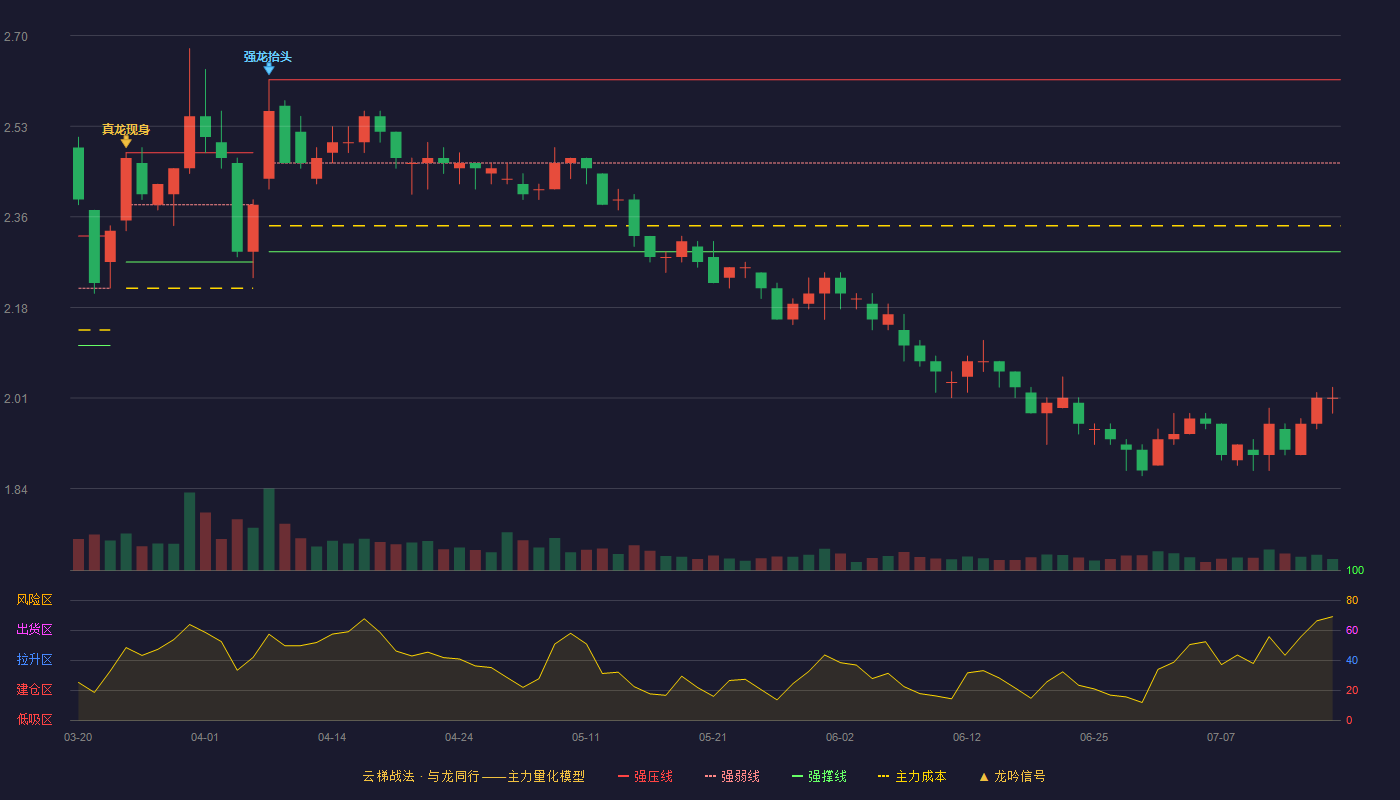
Task: Click the 2.01 price axis label
Action: 16,399
